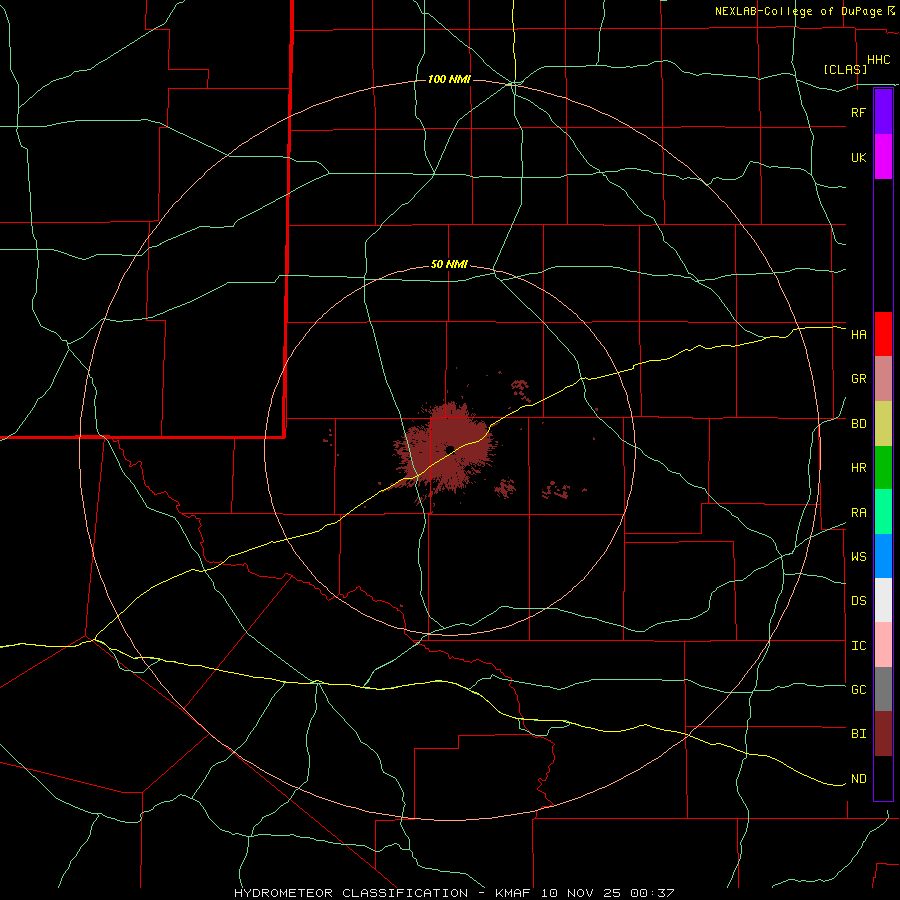The width and height of the screenshot is (900, 900).
Task: Click the black radar site dot in echo center
Action: pos(450,449)
